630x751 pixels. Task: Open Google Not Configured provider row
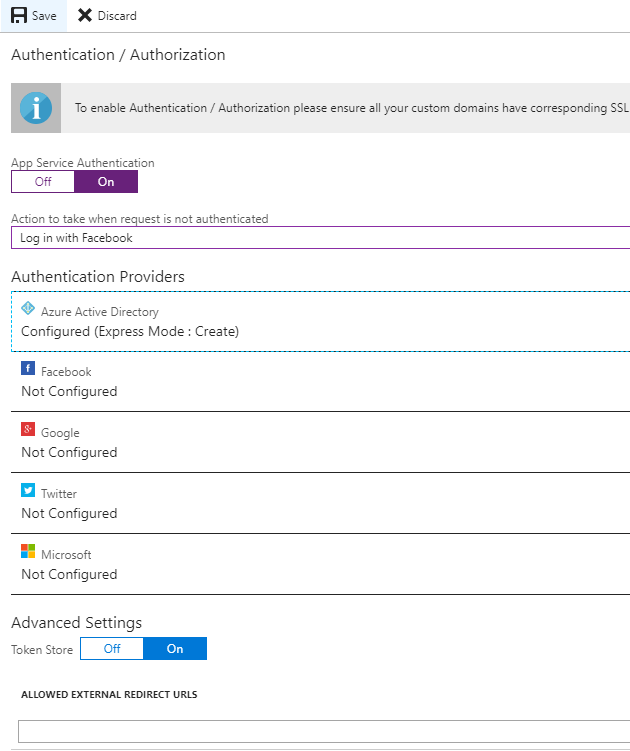pyautogui.click(x=321, y=442)
